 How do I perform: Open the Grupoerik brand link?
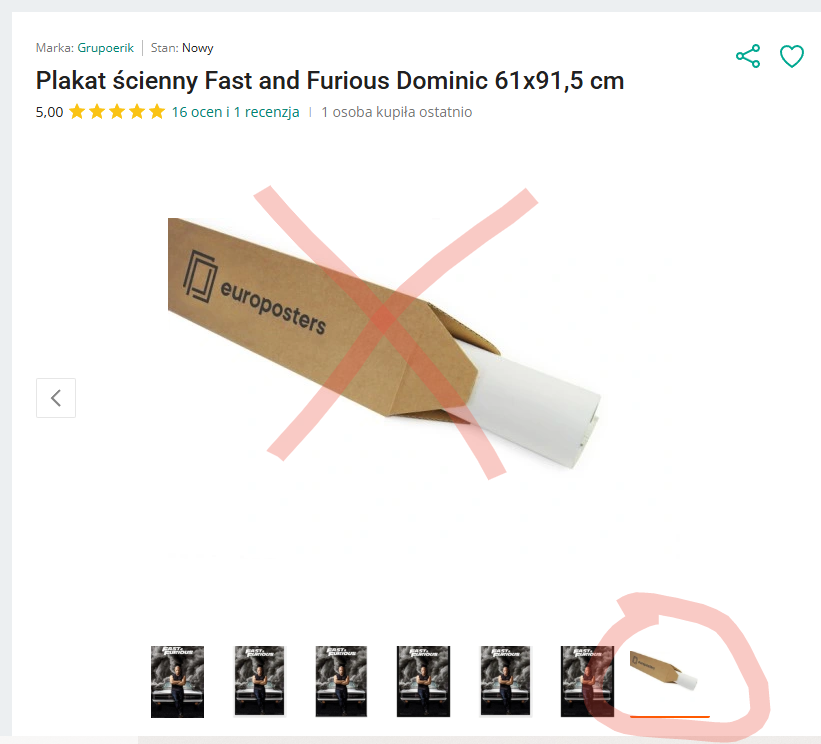(105, 48)
